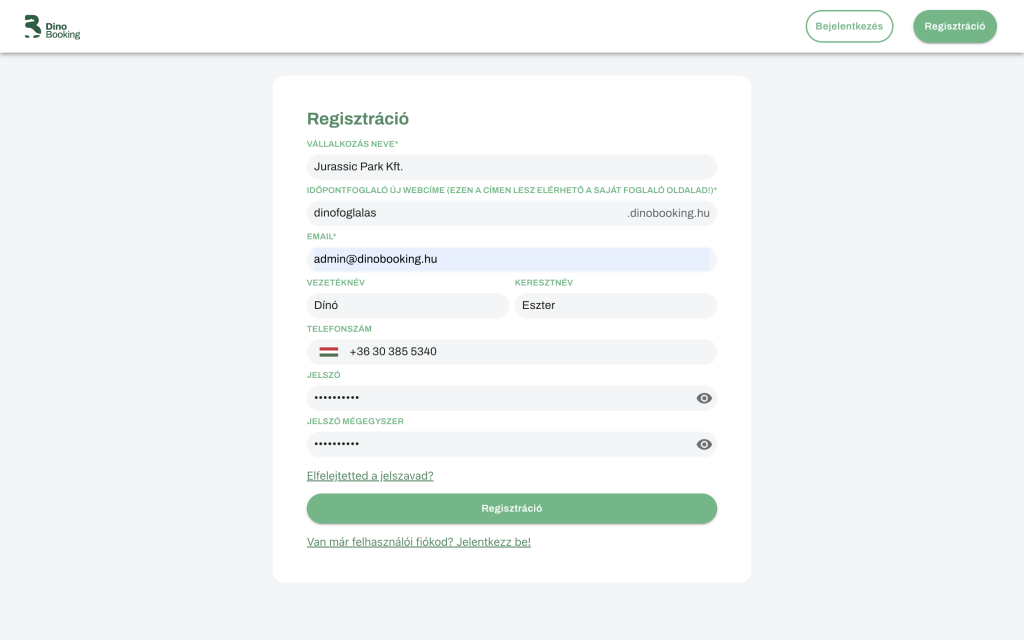Click the .dinobooking.hu domain suffix
The image size is (1024, 640).
pos(668,213)
